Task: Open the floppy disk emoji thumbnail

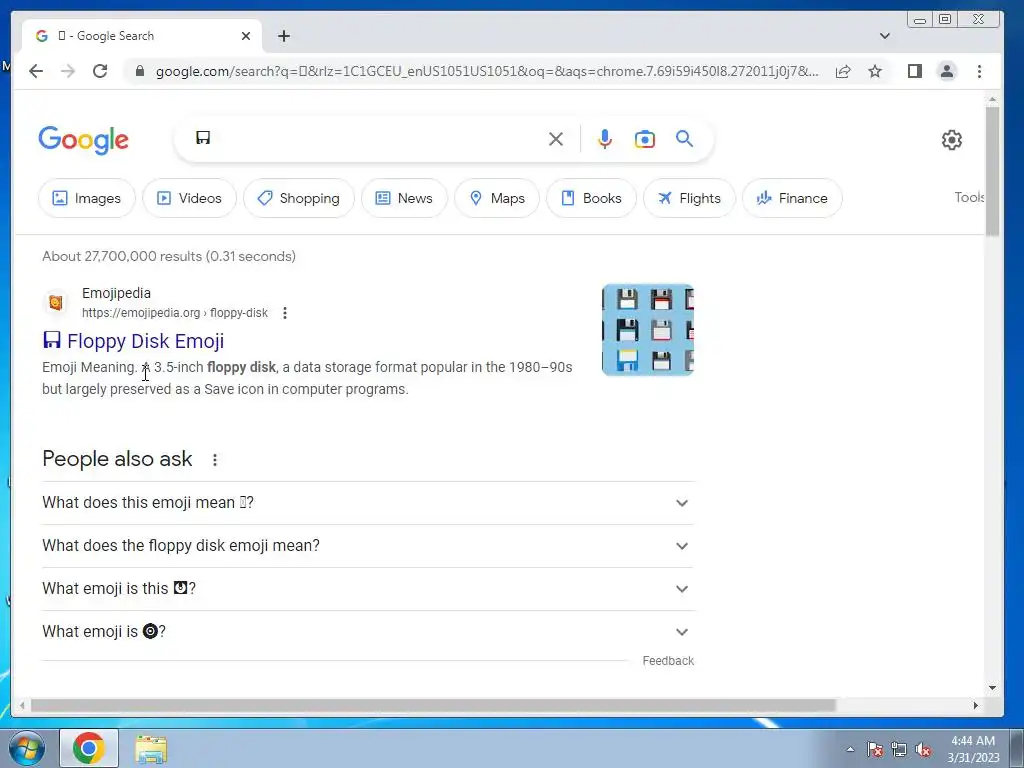Action: point(647,330)
